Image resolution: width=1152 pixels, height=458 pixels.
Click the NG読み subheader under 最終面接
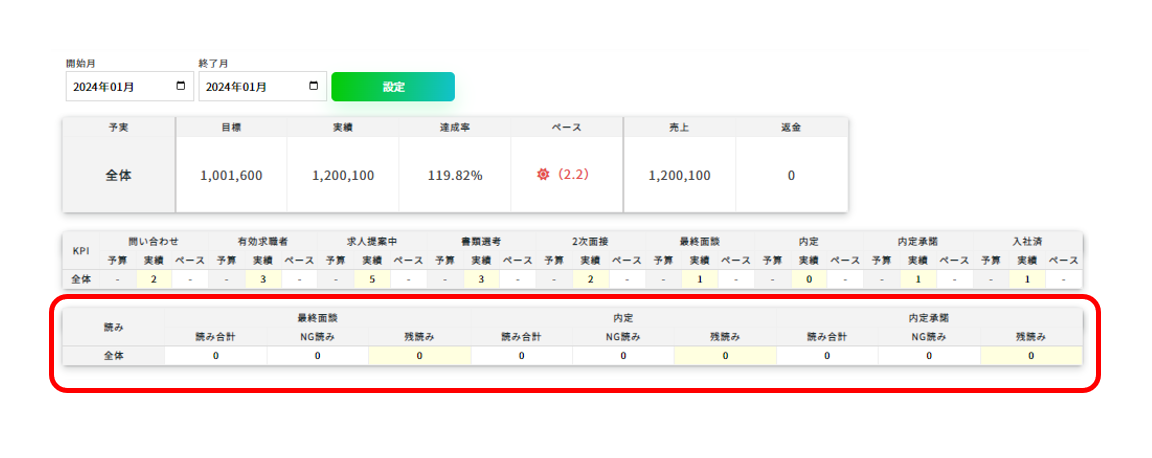coord(317,337)
